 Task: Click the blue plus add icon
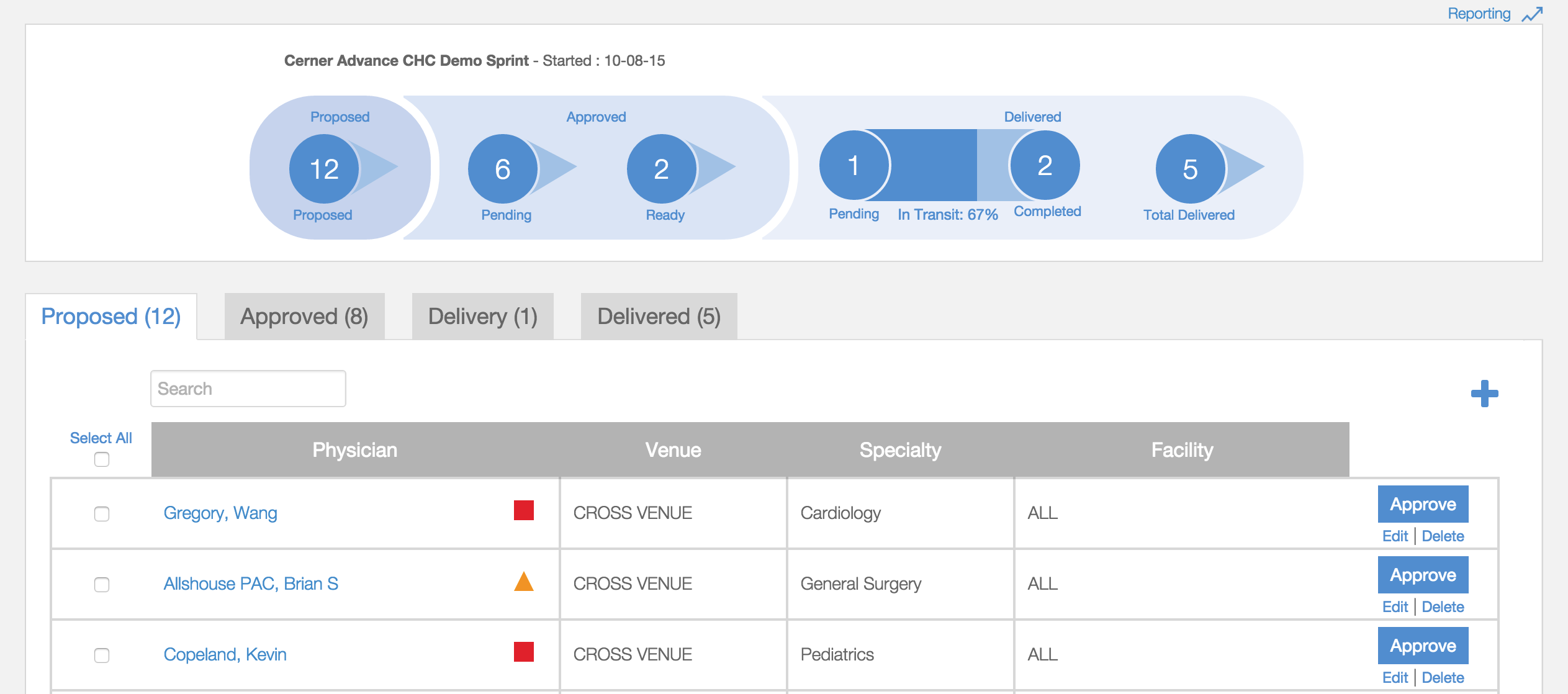click(x=1484, y=394)
